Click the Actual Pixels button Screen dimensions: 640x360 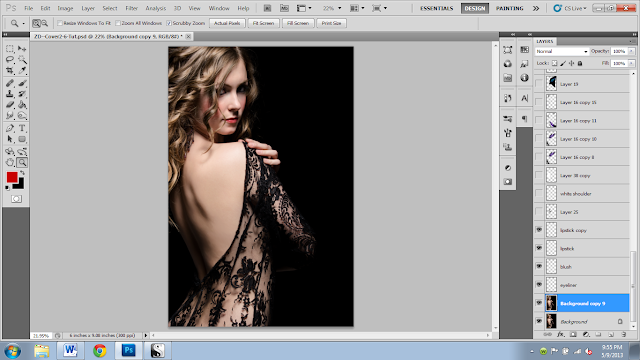point(227,23)
